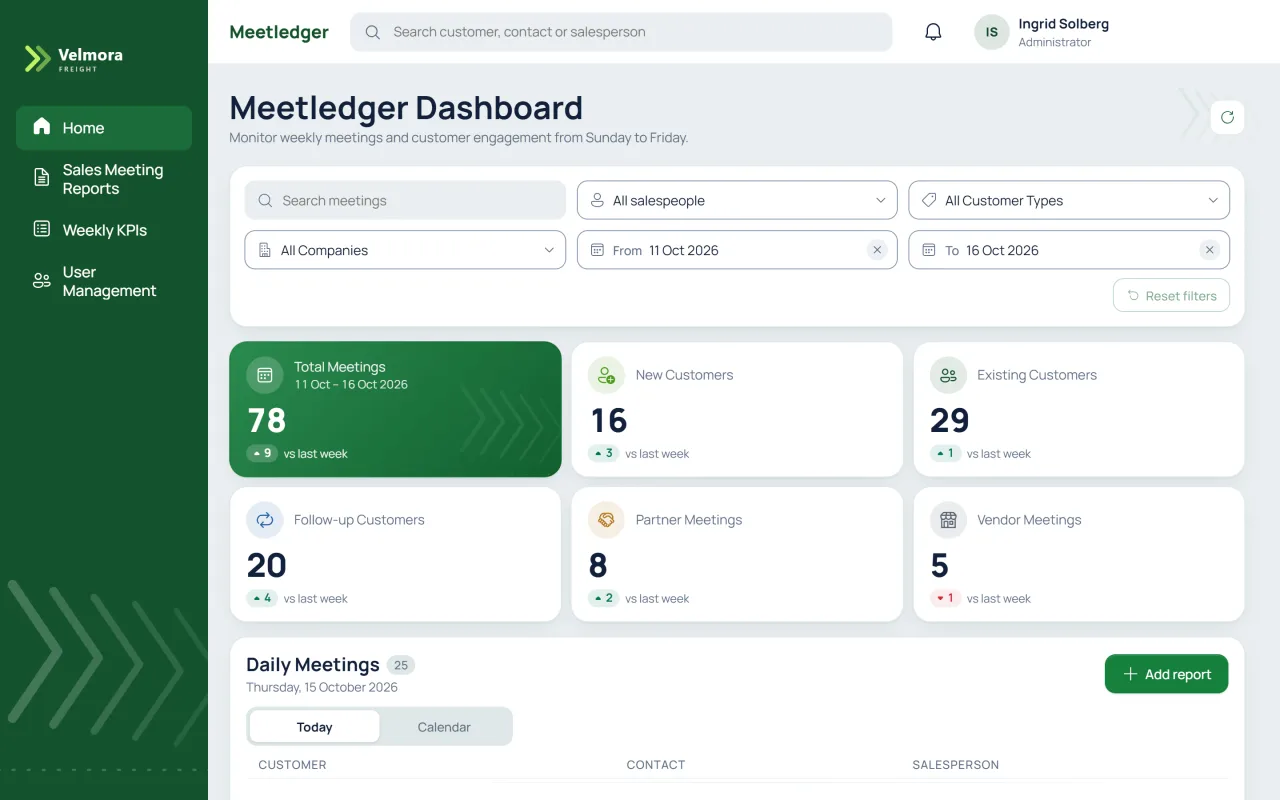The height and width of the screenshot is (800, 1280).
Task: Switch to the Today tab
Action: (314, 727)
